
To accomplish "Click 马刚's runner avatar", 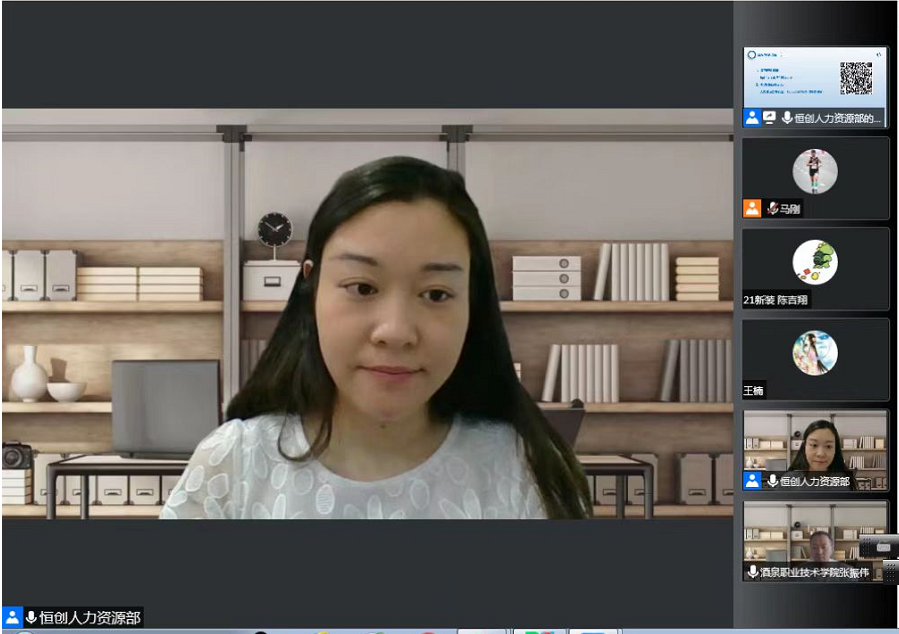I will [815, 171].
